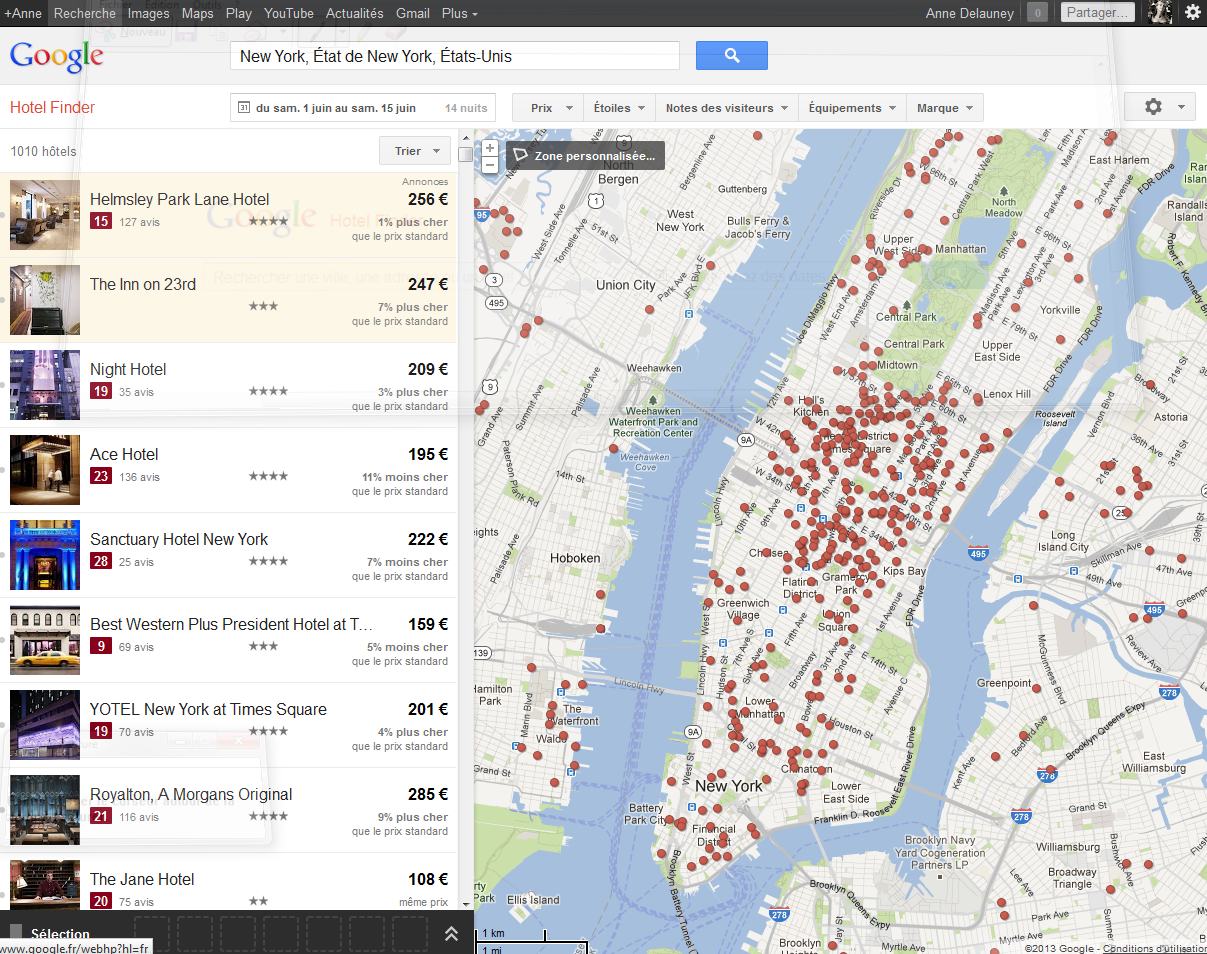Click Helmsley Park Lane Hotel thumbnail
The height and width of the screenshot is (954, 1207).
pos(45,215)
